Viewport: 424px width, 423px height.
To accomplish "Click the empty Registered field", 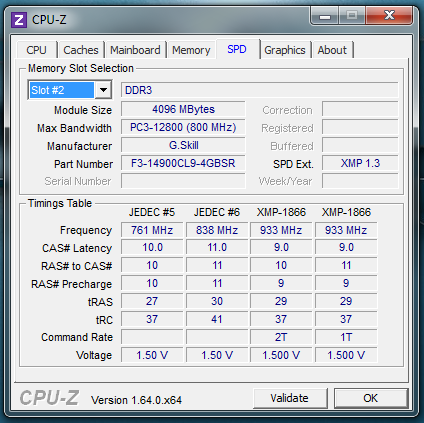I will pos(360,128).
